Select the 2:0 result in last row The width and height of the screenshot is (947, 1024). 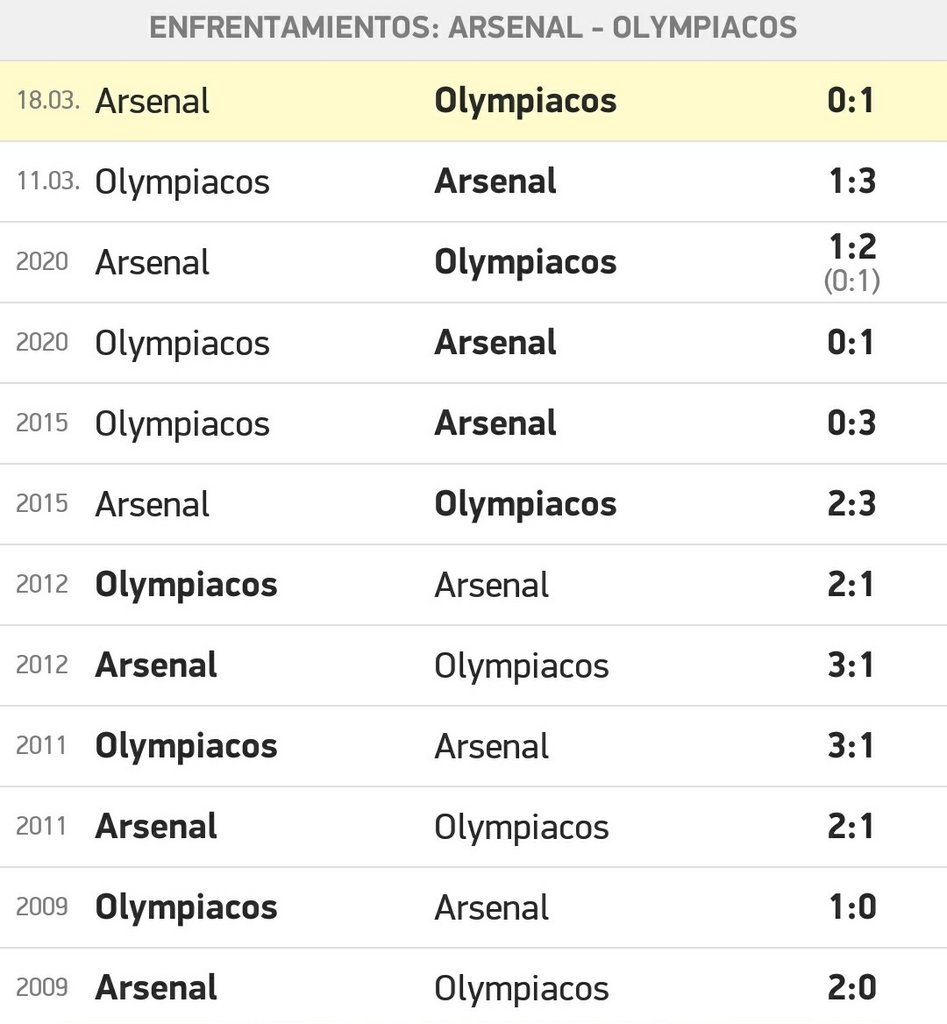click(851, 988)
